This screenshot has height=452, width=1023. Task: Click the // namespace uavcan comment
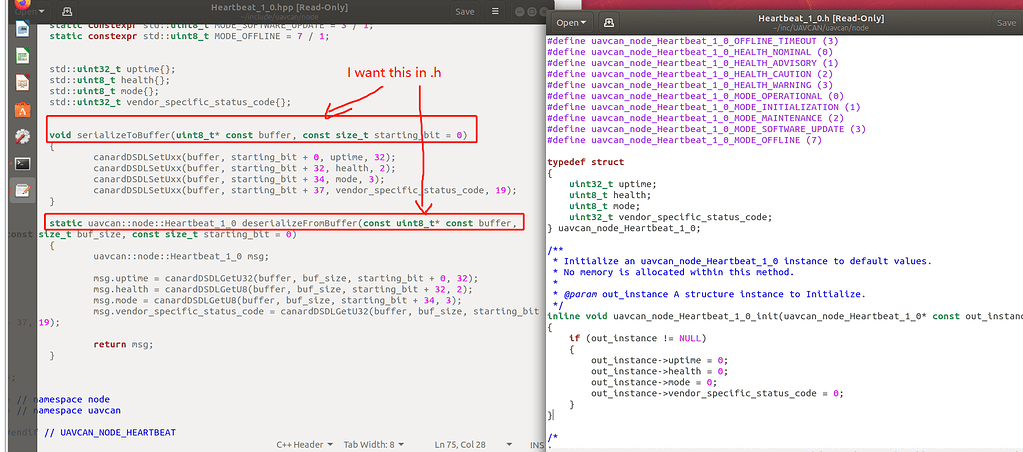[69, 410]
